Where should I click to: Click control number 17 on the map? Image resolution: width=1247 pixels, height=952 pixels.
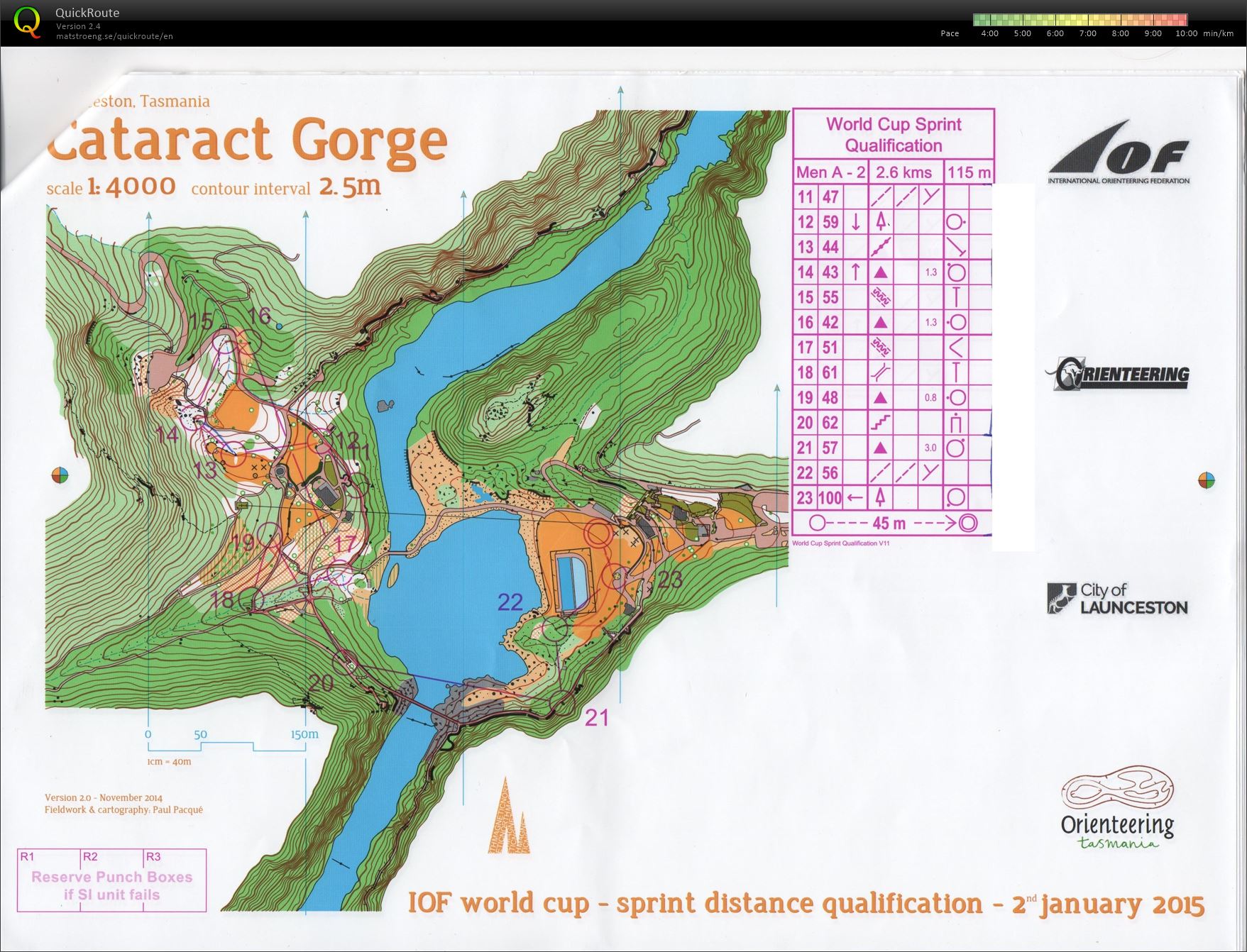345,544
